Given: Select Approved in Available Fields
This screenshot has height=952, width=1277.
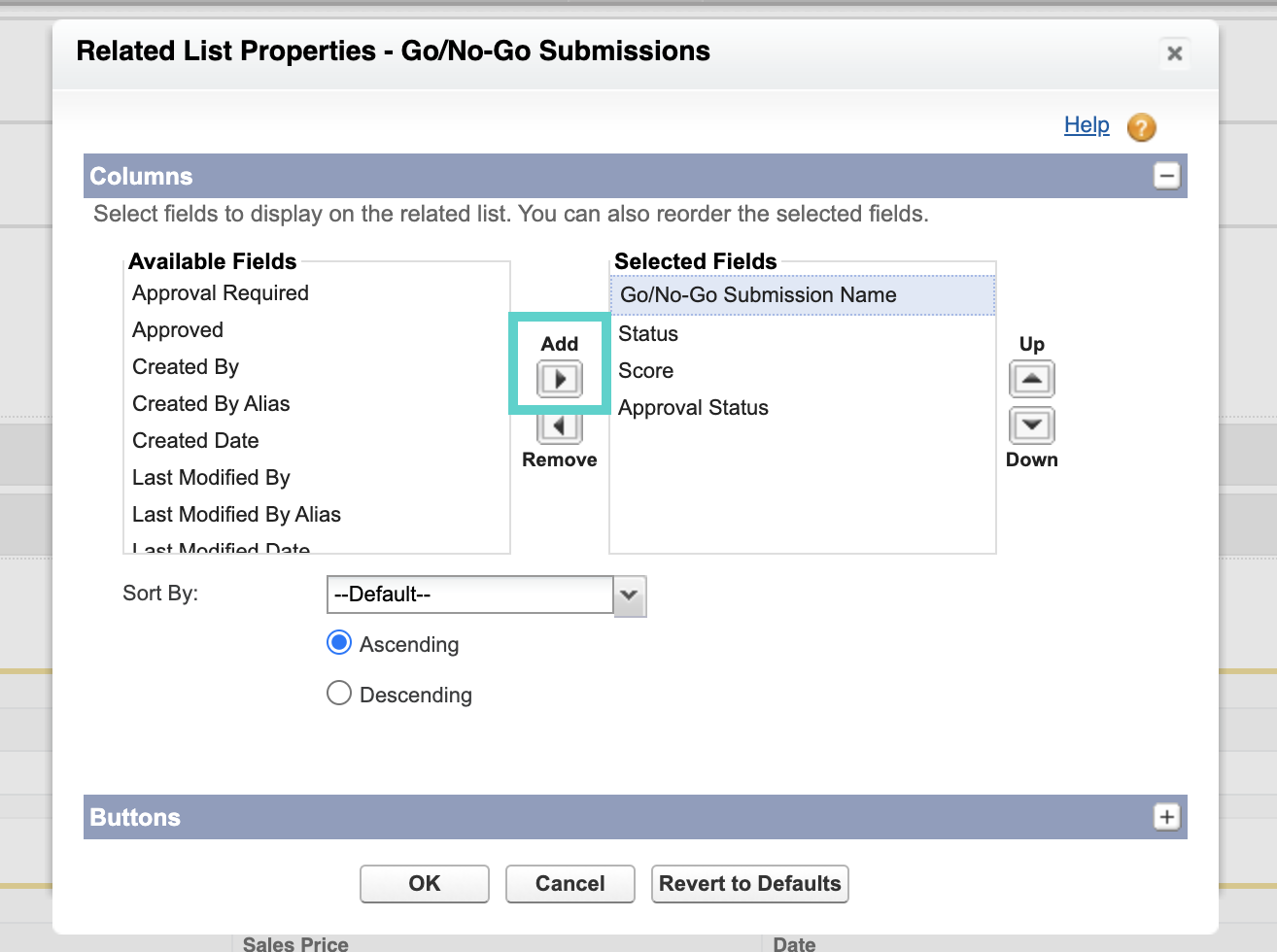Looking at the screenshot, I should (317, 330).
